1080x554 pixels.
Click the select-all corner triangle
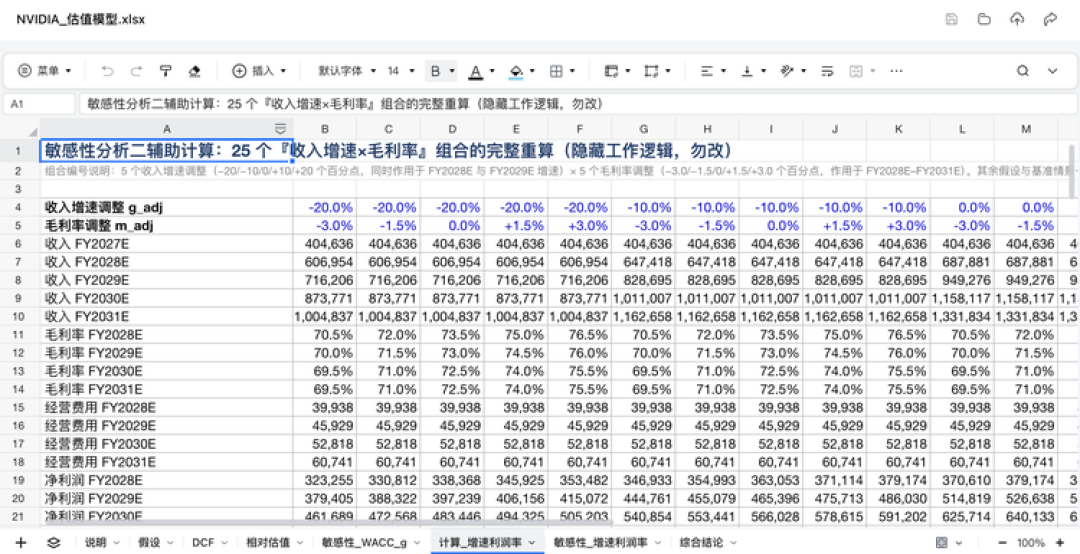(32, 132)
